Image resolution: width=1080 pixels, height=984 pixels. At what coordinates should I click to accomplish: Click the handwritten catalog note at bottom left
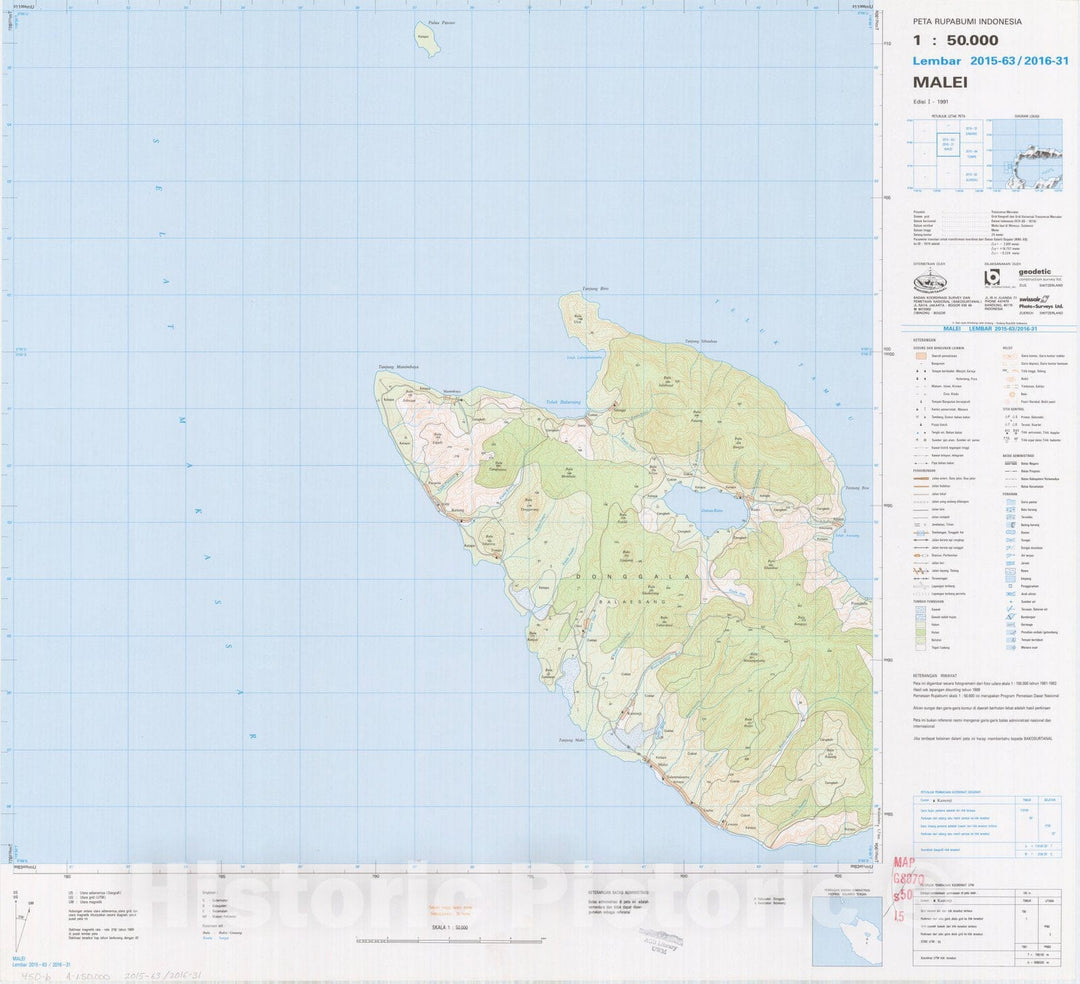click(110, 975)
